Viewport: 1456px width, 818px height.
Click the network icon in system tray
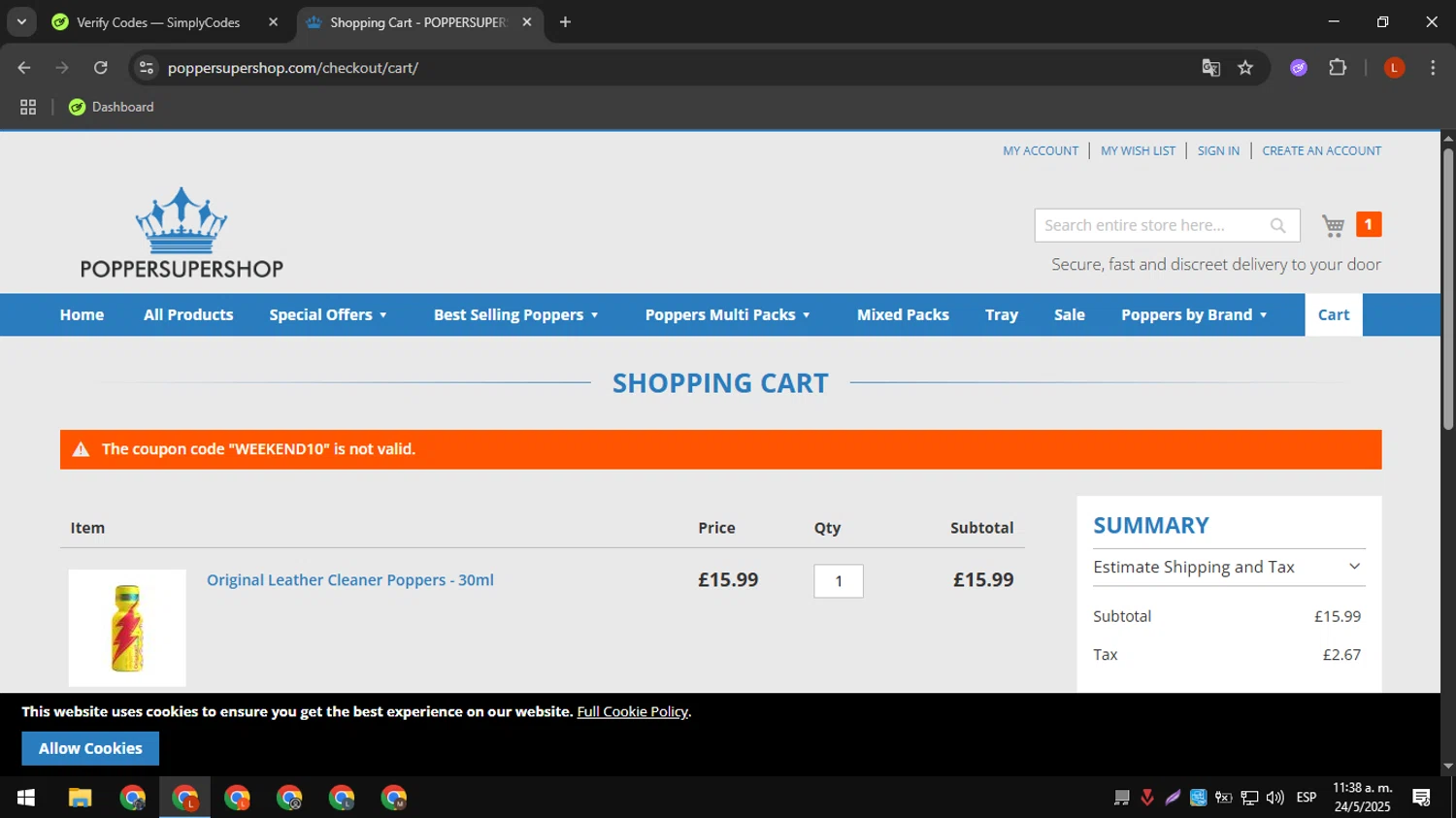click(x=1249, y=798)
